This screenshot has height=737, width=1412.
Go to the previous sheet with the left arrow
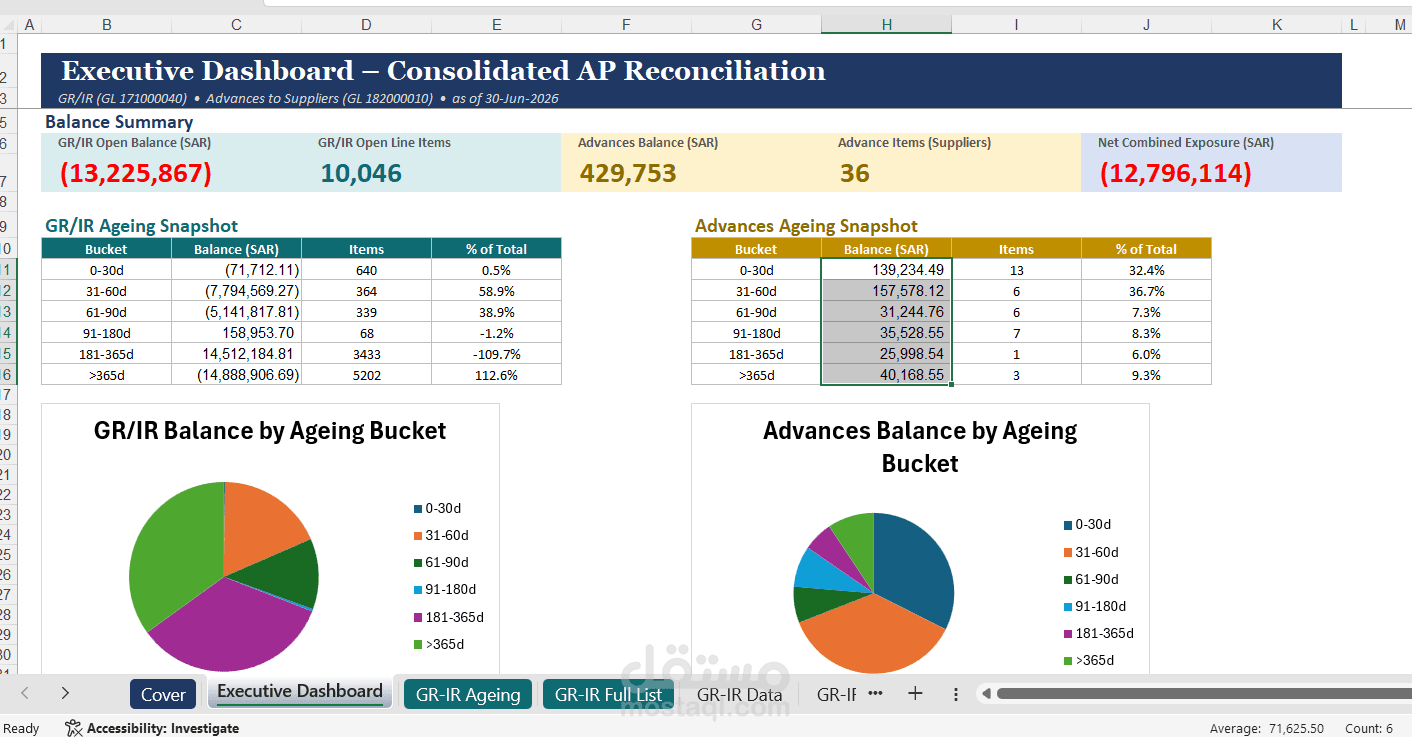point(25,693)
